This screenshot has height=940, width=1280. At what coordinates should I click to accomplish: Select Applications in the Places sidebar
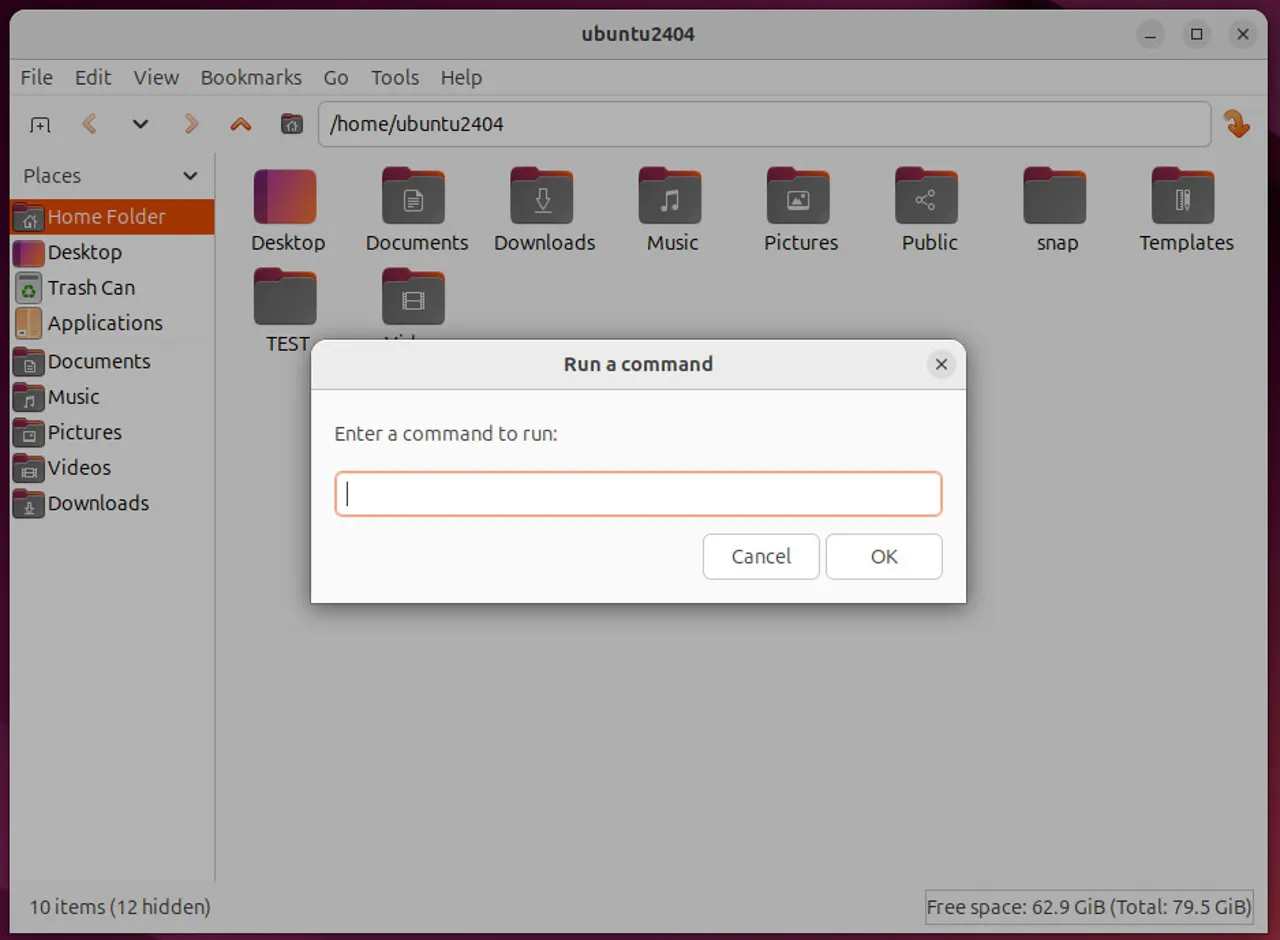[x=105, y=323]
